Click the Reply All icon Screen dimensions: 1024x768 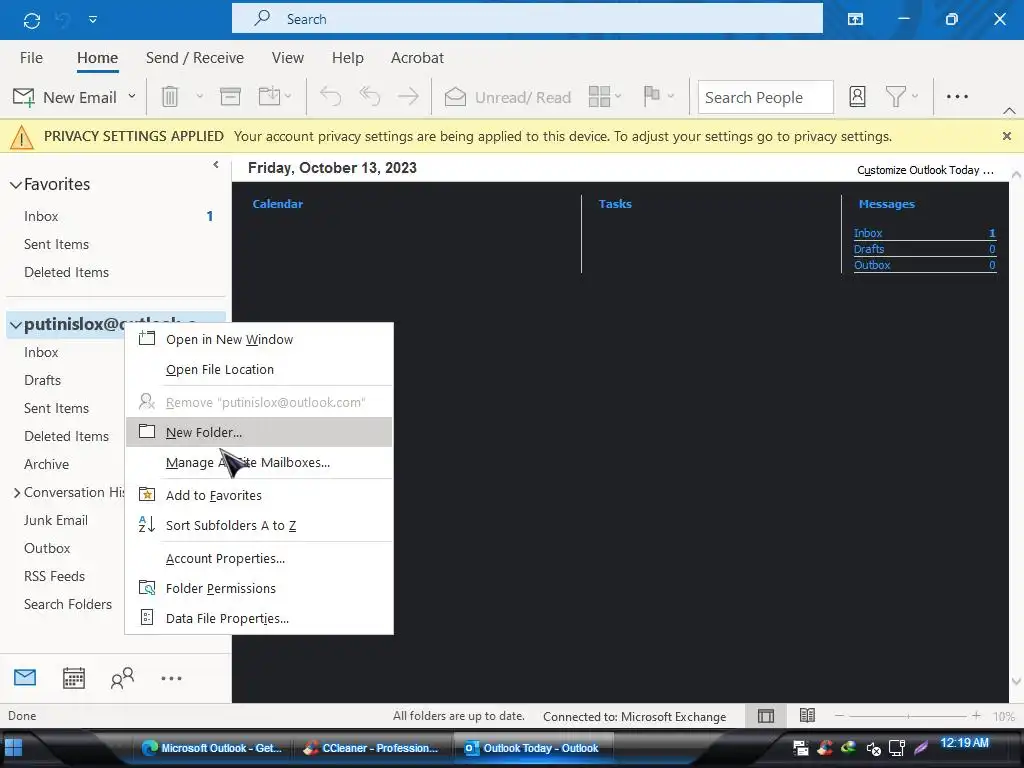[x=370, y=97]
